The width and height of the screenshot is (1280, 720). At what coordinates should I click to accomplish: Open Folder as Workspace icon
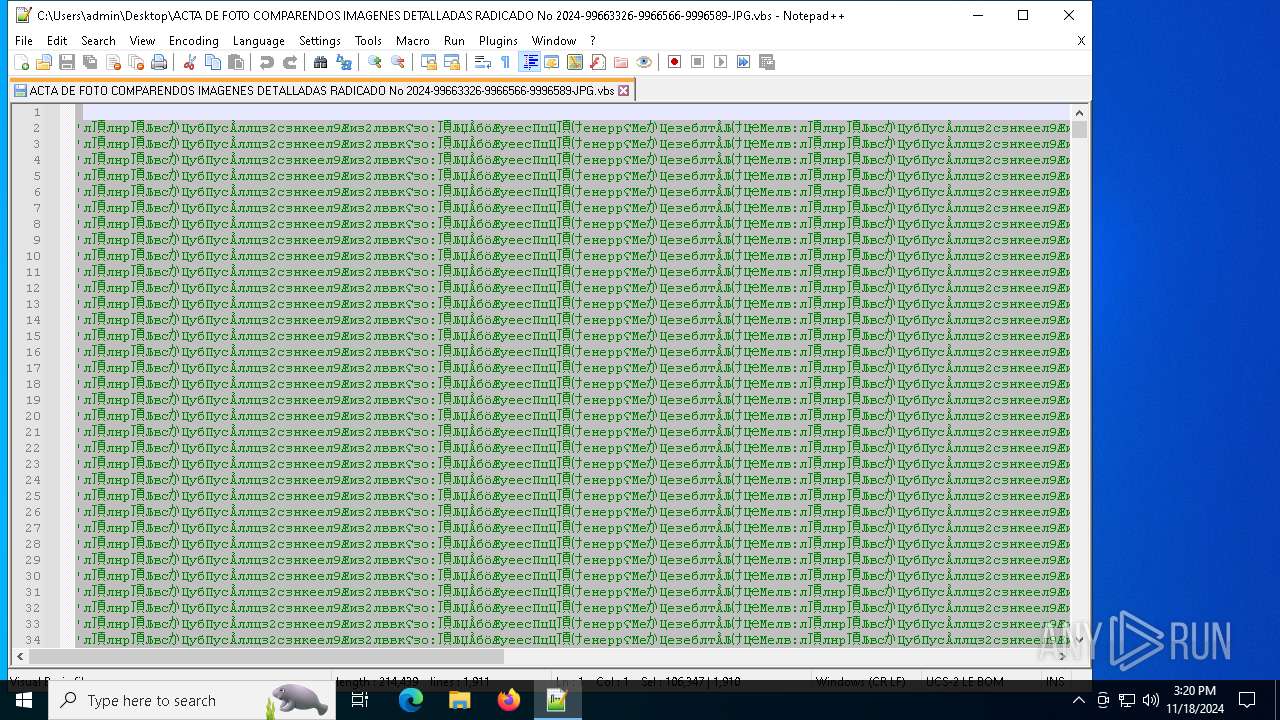pos(621,62)
